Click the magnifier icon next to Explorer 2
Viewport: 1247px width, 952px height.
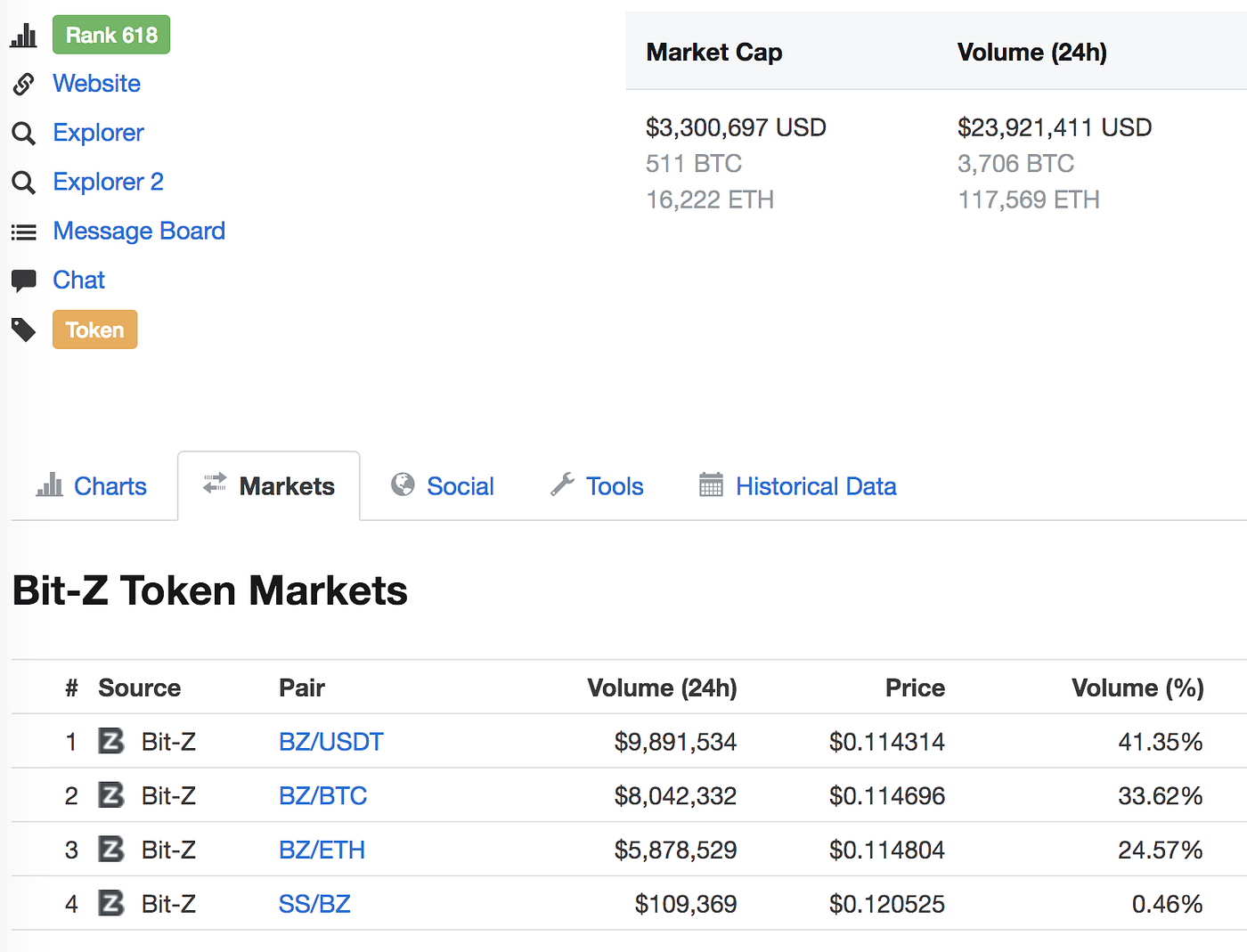(x=24, y=183)
